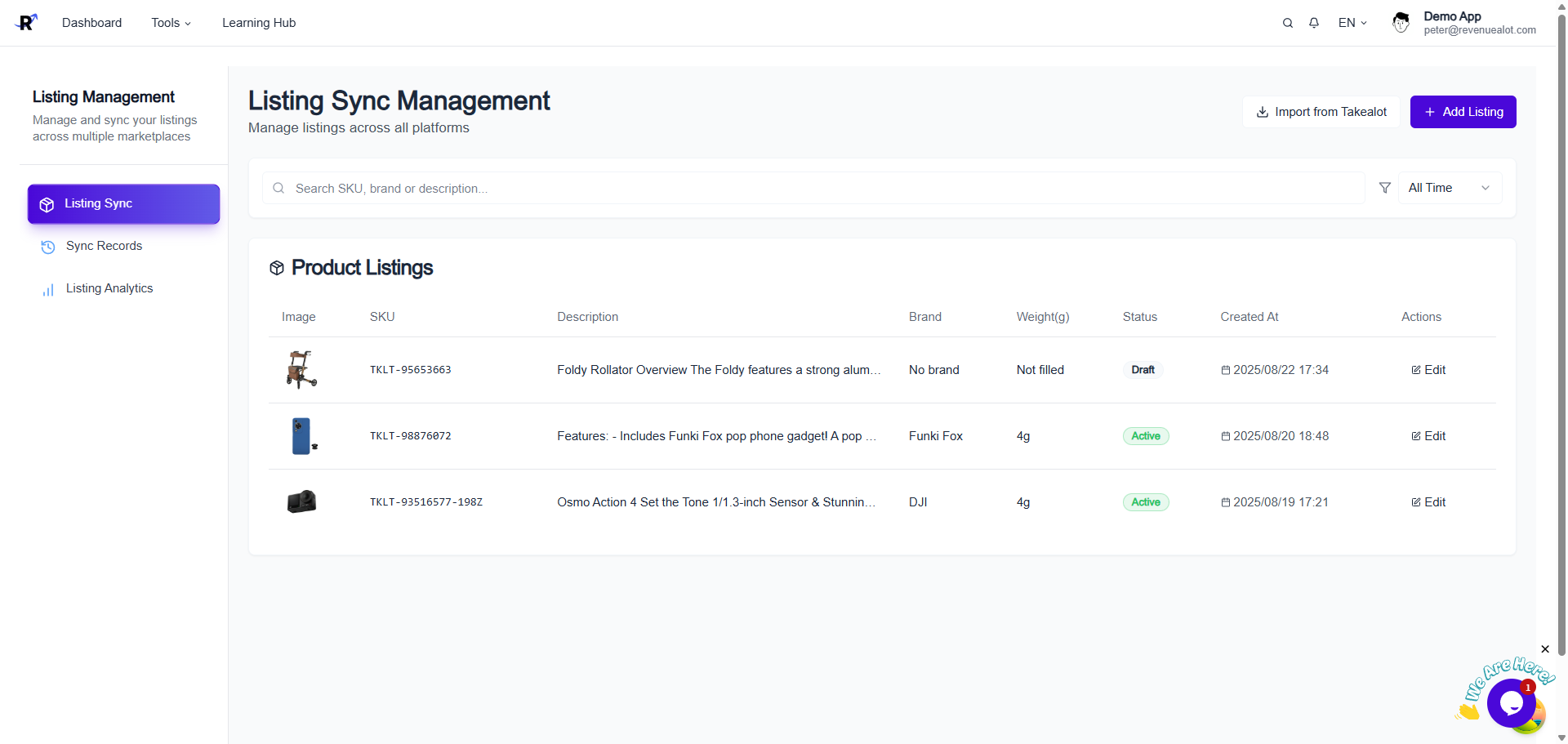Edit the Foldy Rollator listing
This screenshot has width=1568, height=744.
pyautogui.click(x=1428, y=370)
